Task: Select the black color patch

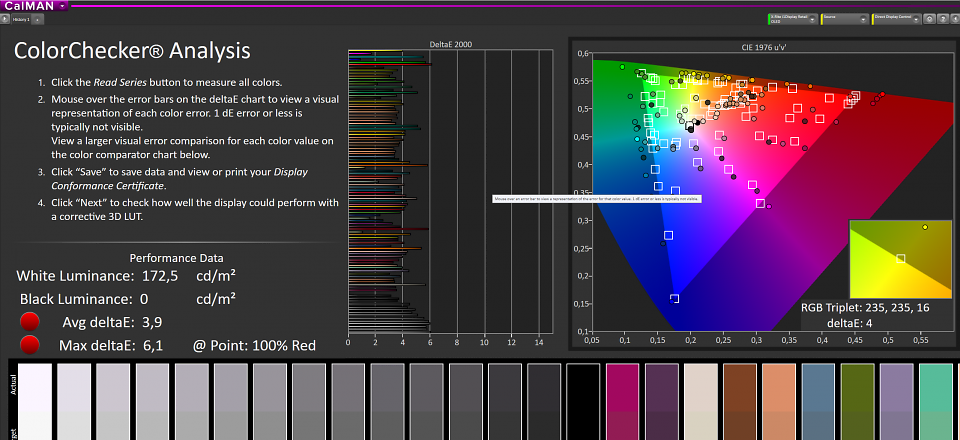Action: point(583,401)
